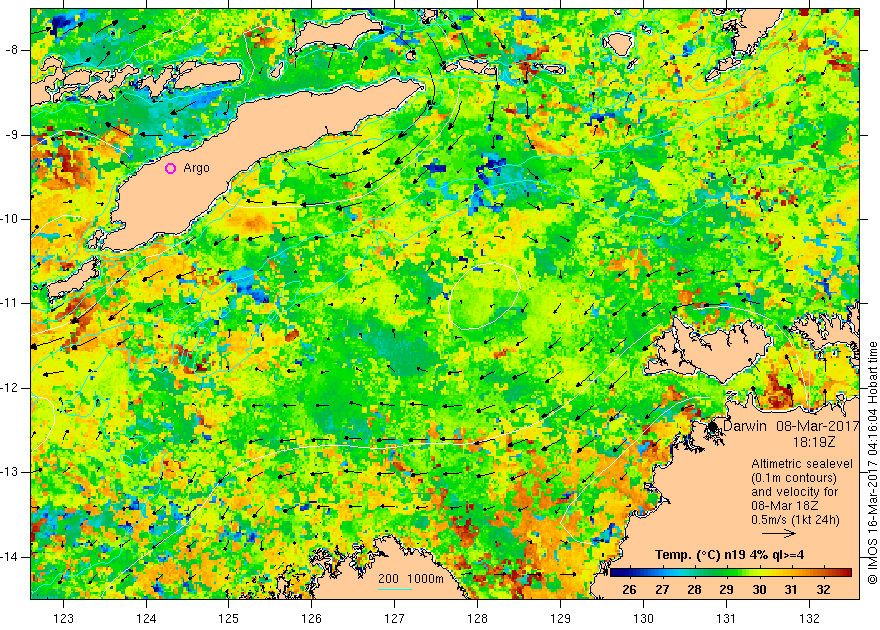
Task: Click the IMOS copyright timestamp text
Action: point(873,463)
